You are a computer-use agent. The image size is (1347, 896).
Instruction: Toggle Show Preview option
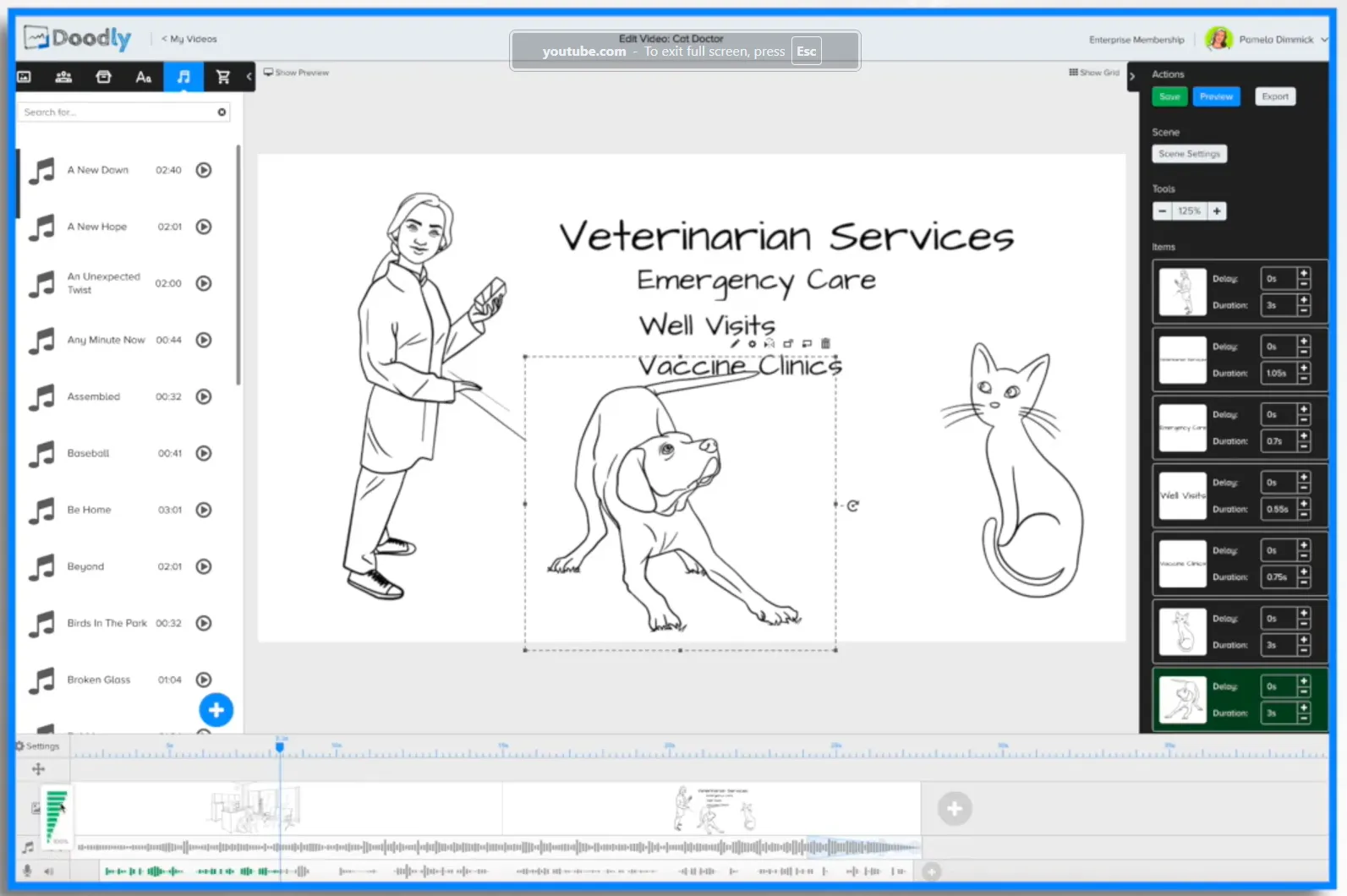coord(296,73)
